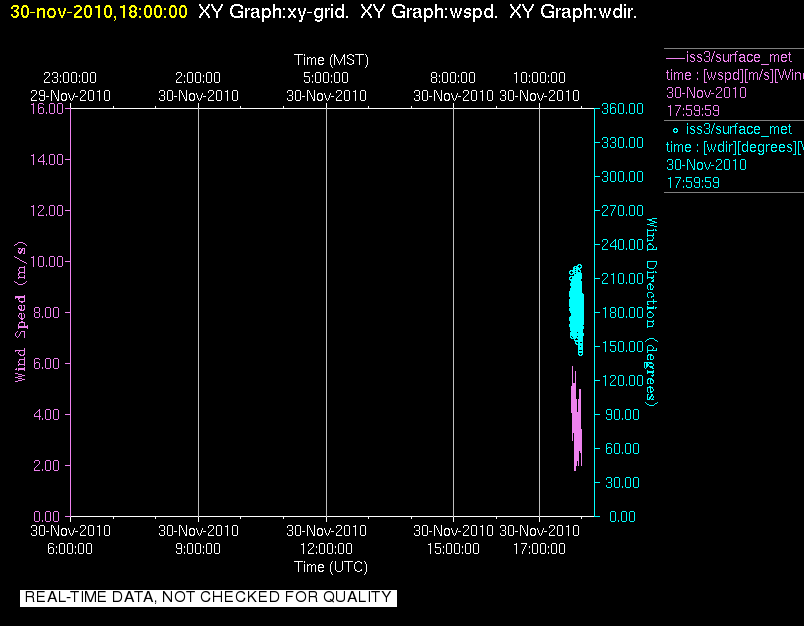Click the Time (UTC) axis label
Image resolution: width=804 pixels, height=626 pixels.
(331, 567)
